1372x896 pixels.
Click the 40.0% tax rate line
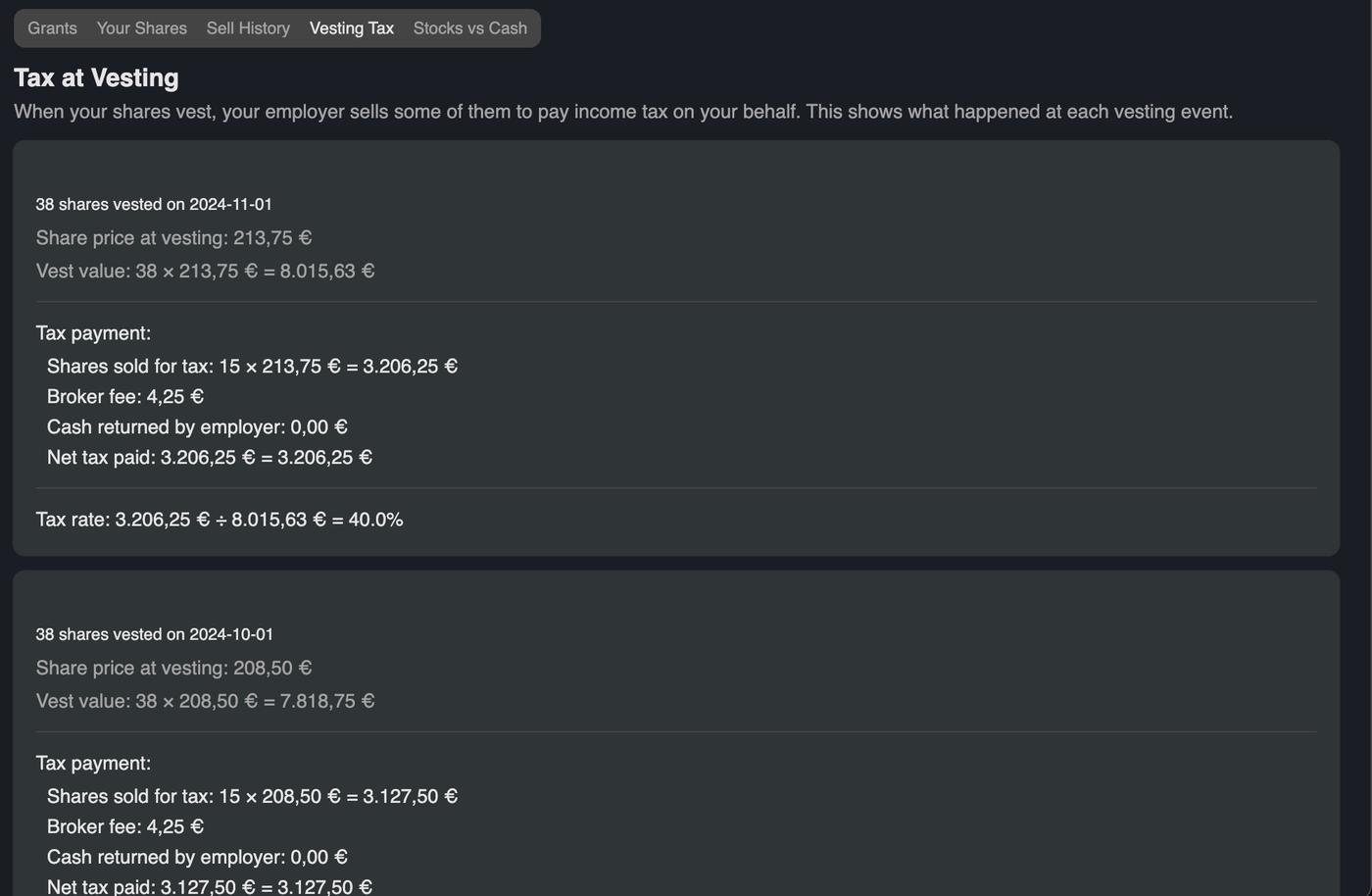tap(220, 520)
